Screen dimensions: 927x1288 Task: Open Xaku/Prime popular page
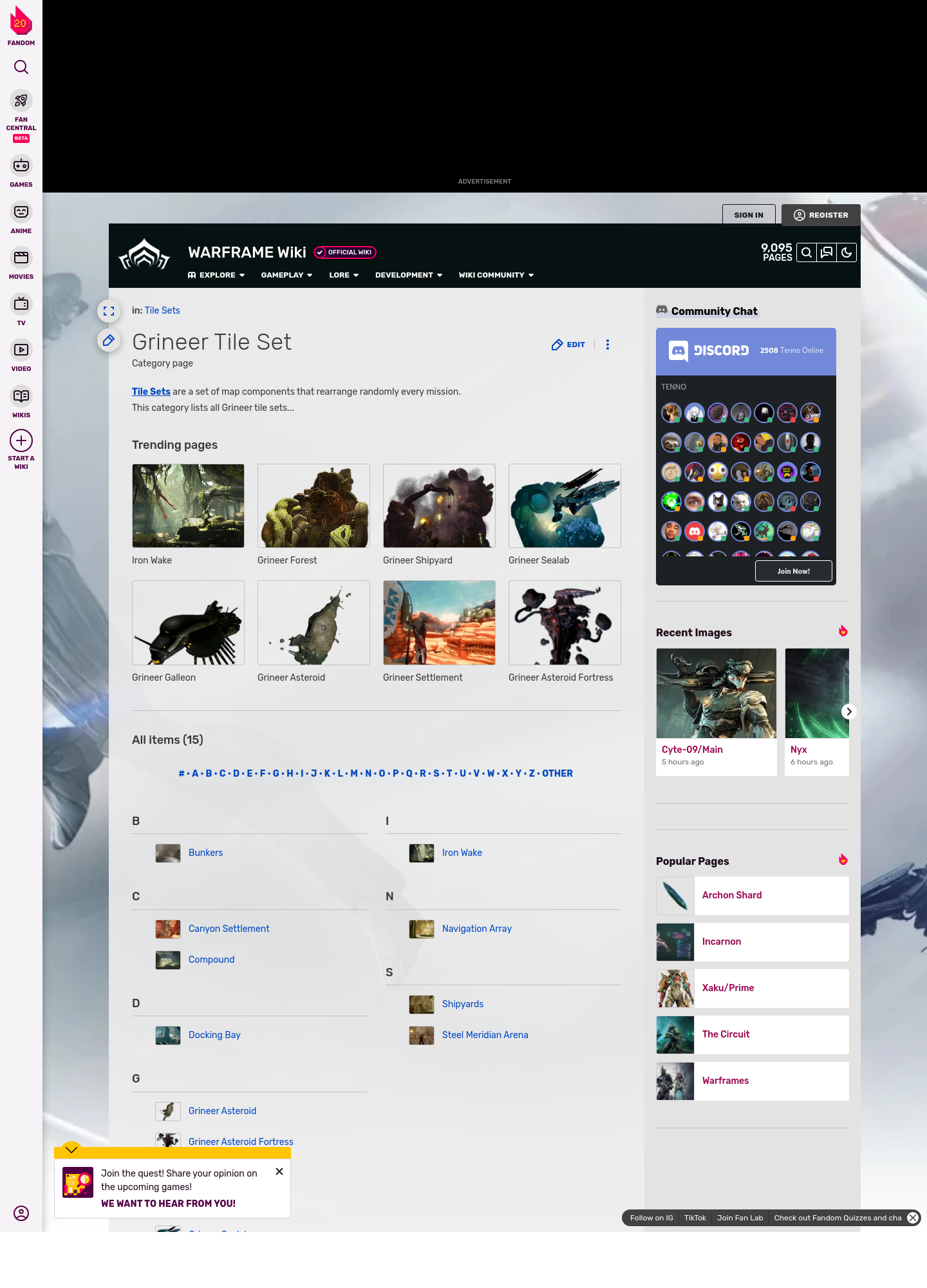pyautogui.click(x=753, y=988)
